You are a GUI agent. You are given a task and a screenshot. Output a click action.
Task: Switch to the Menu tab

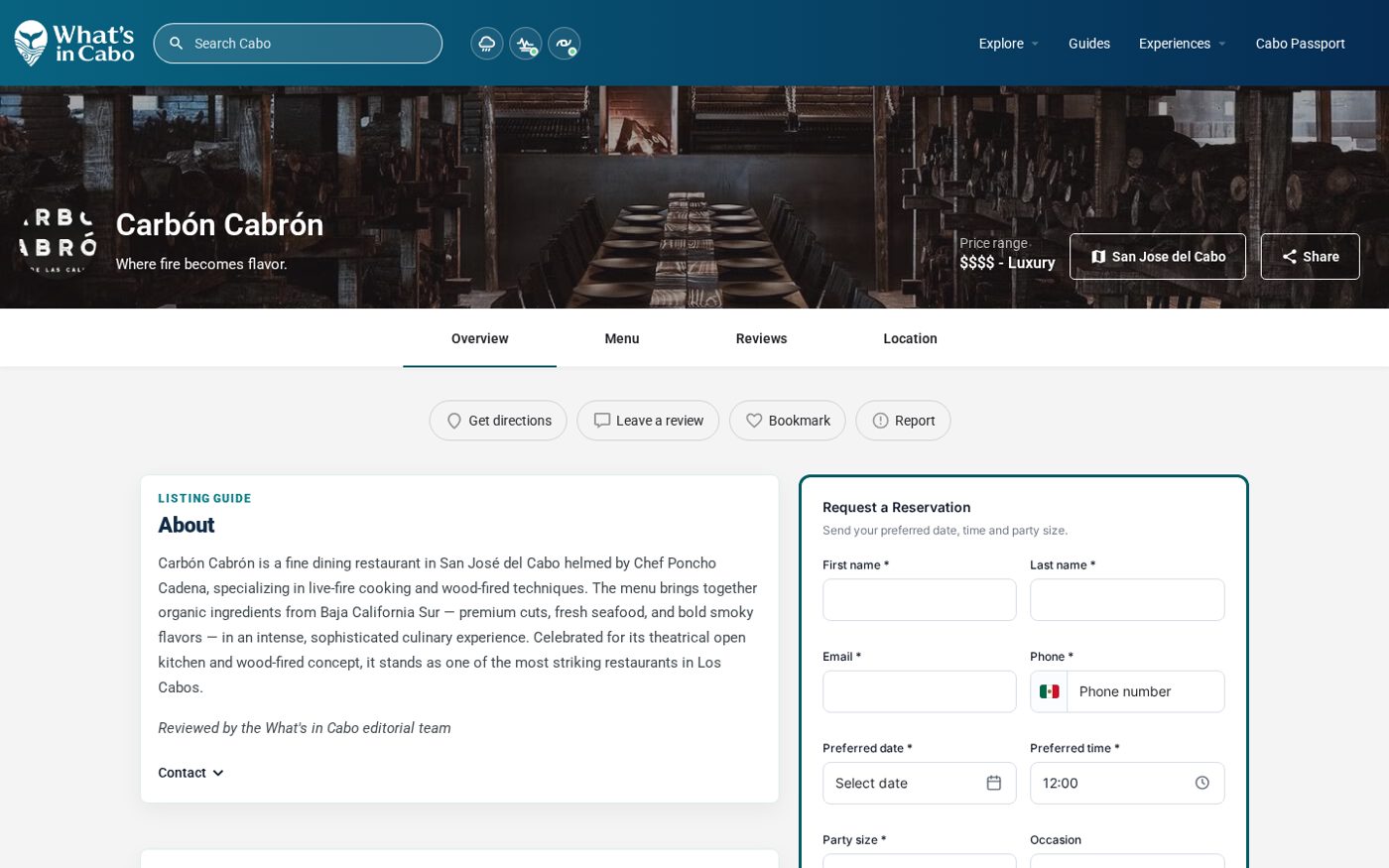pyautogui.click(x=622, y=338)
